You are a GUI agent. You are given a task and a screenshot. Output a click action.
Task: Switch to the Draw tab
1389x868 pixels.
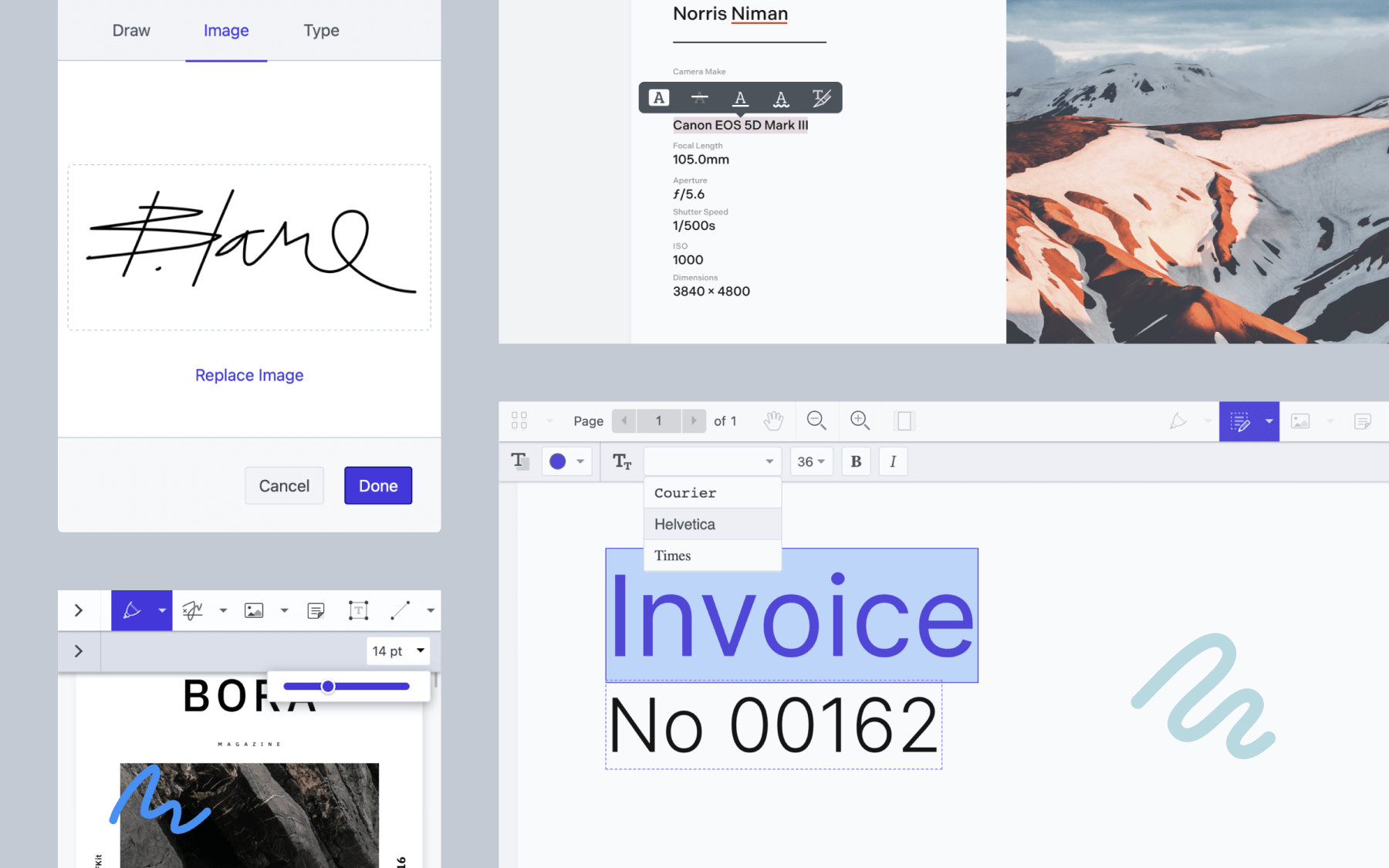pyautogui.click(x=131, y=31)
